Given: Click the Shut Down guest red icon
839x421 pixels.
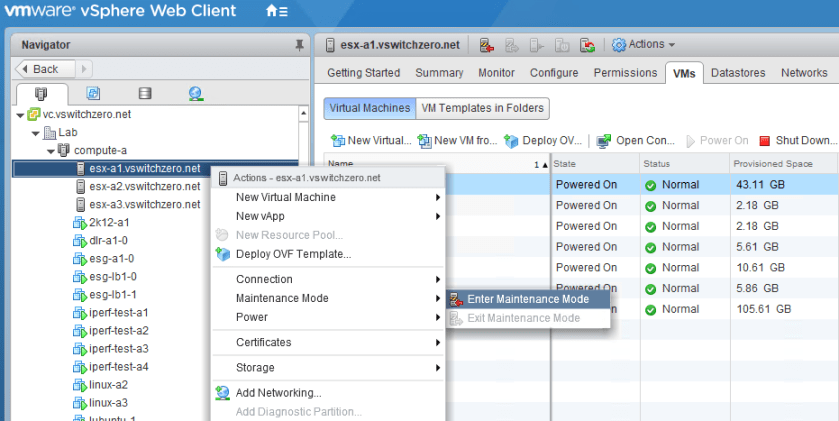Looking at the screenshot, I should pyautogui.click(x=765, y=141).
